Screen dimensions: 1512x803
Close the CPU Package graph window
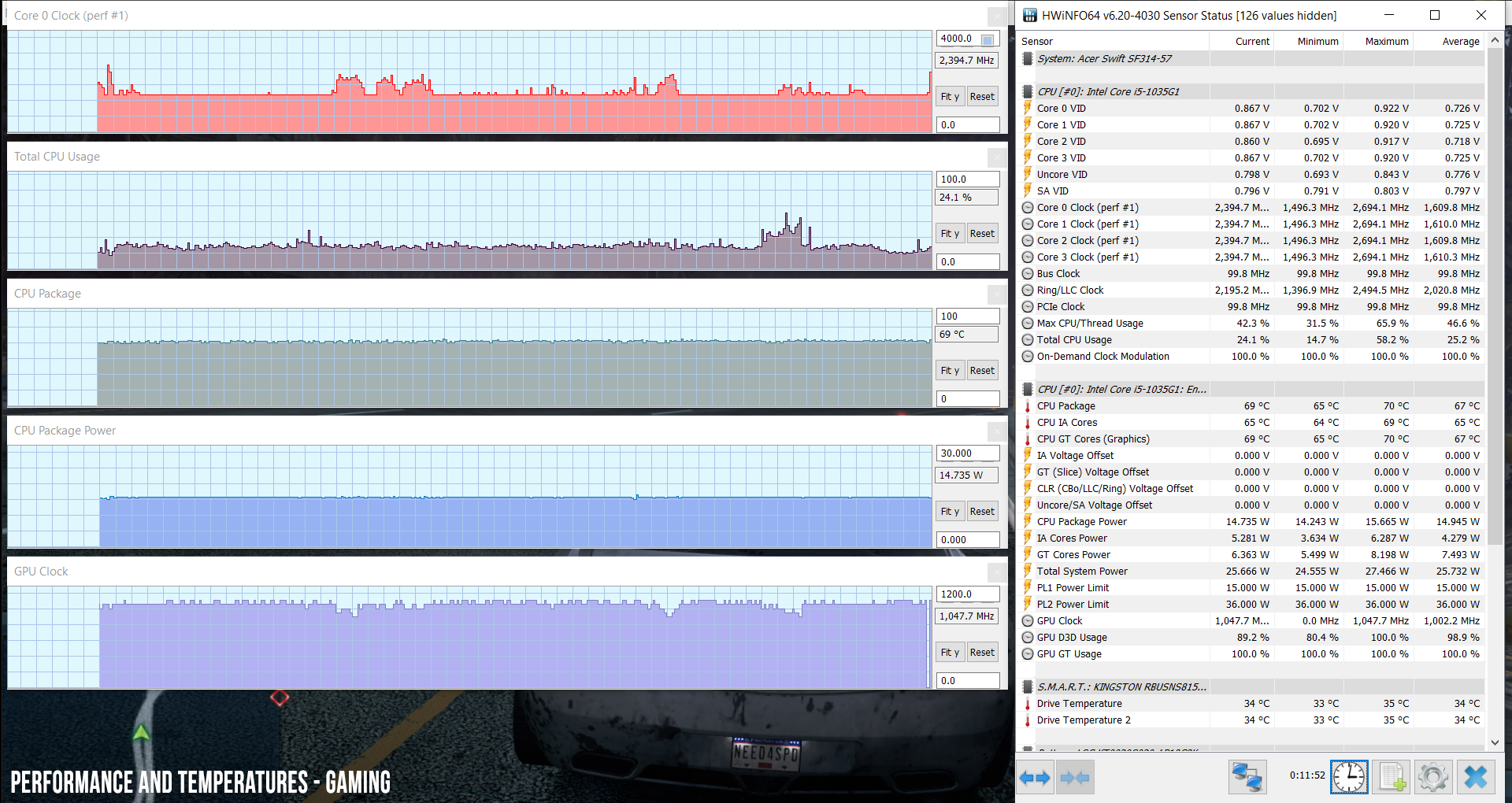(997, 294)
